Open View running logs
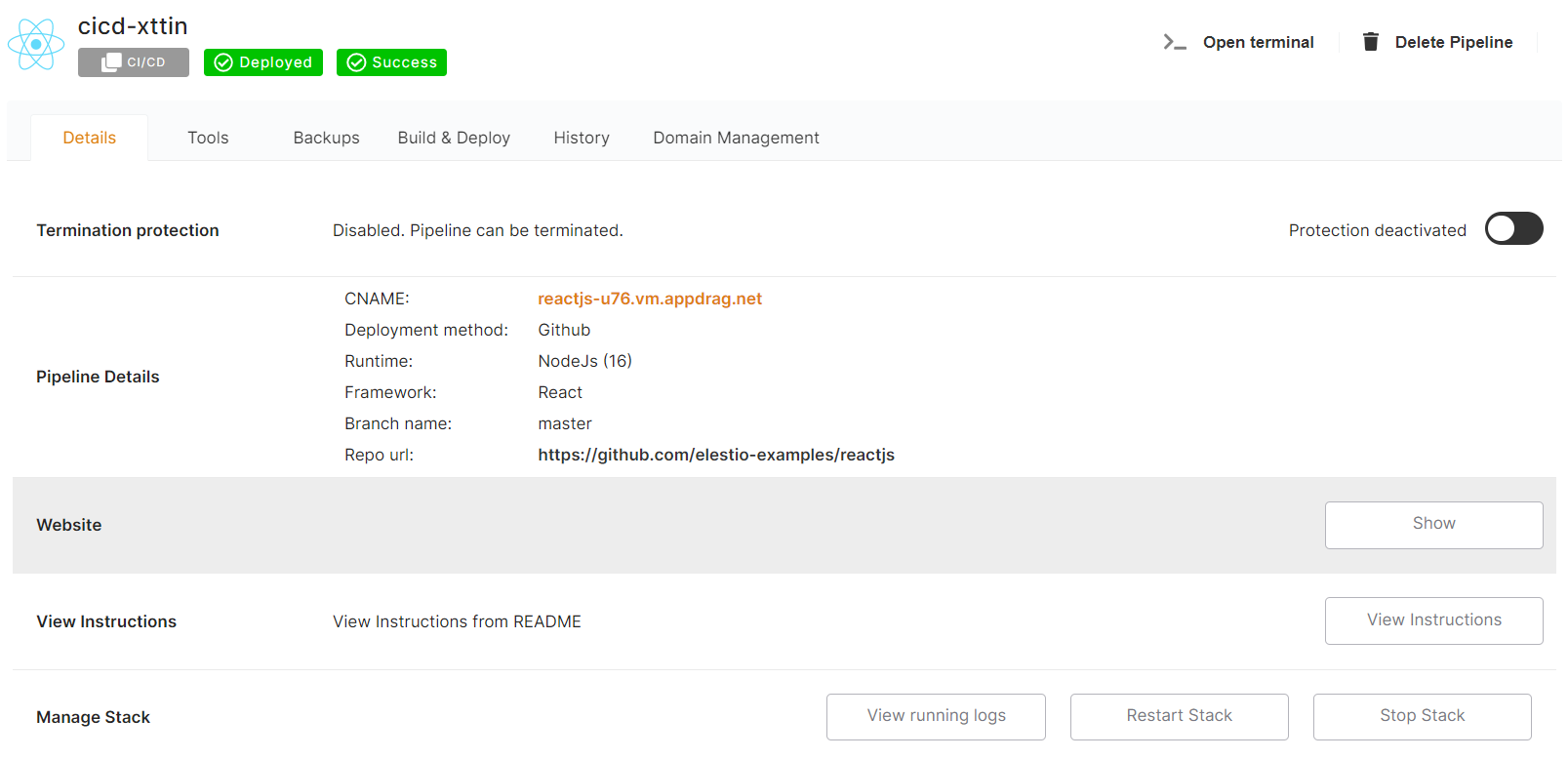Screen dimensions: 1568x759 point(936,716)
